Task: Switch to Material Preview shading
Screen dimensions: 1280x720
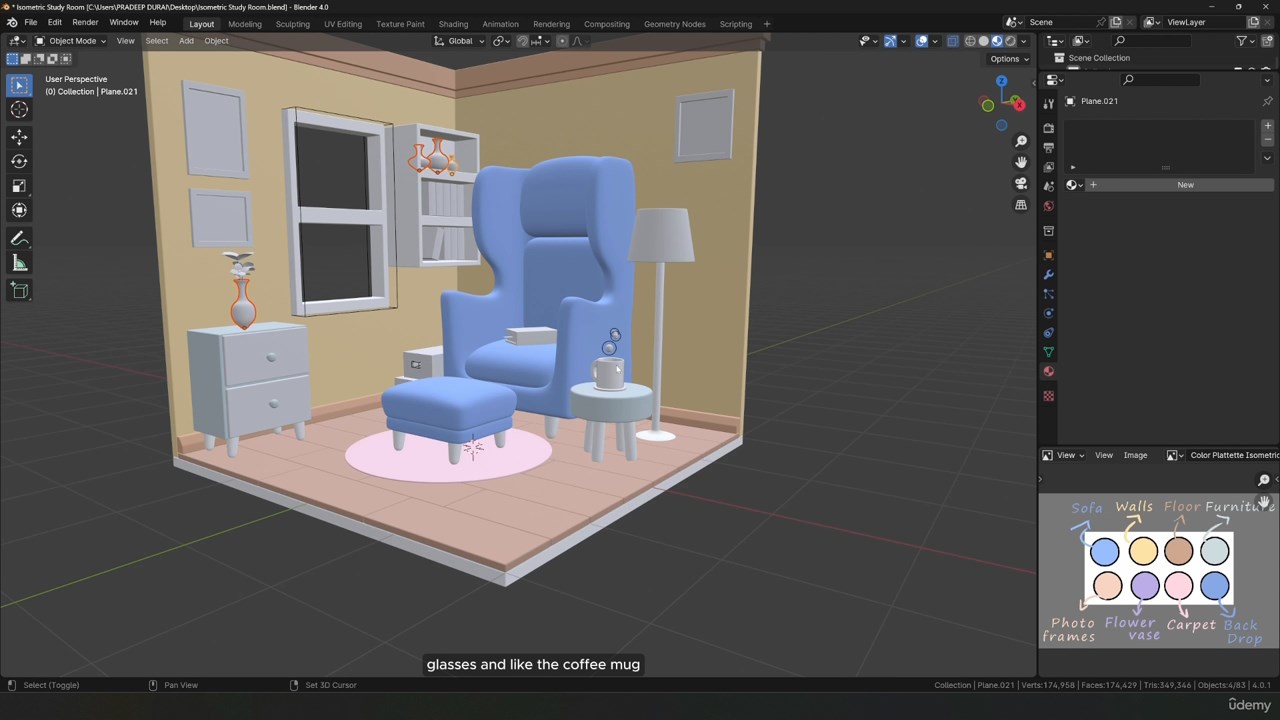Action: tap(997, 41)
